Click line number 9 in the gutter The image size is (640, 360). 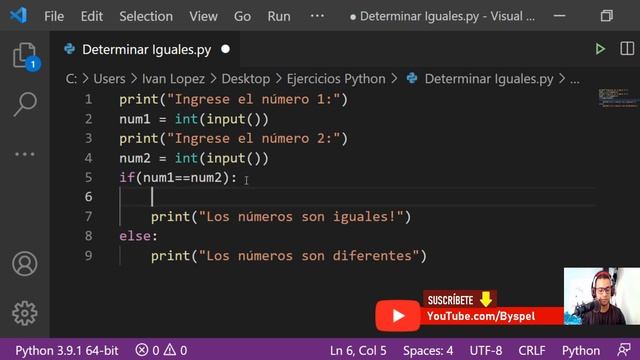click(89, 256)
